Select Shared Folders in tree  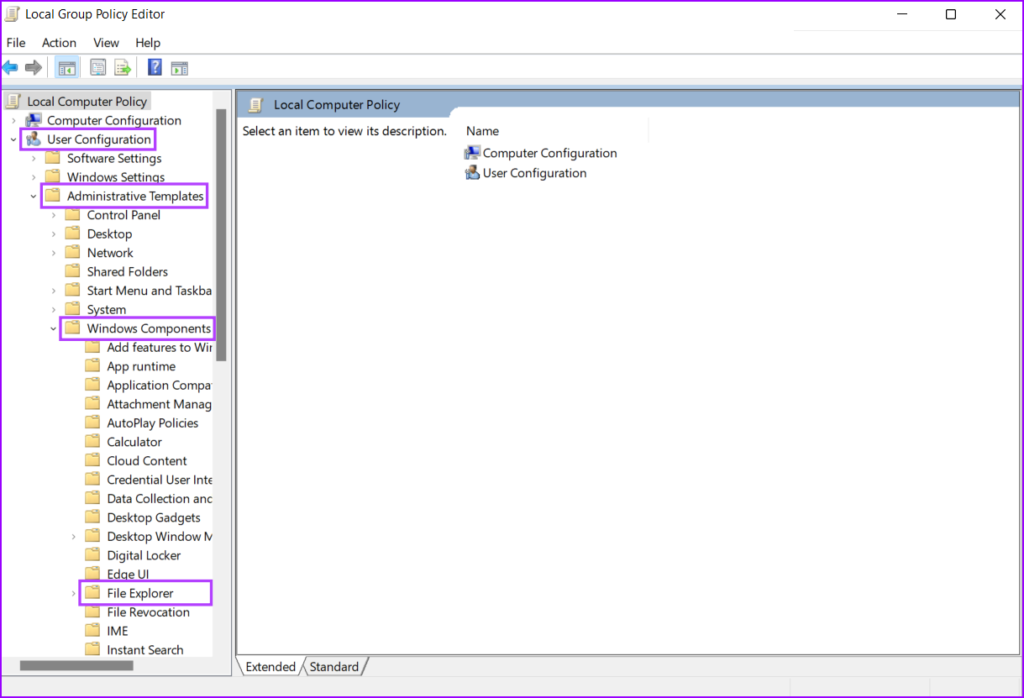click(x=127, y=272)
